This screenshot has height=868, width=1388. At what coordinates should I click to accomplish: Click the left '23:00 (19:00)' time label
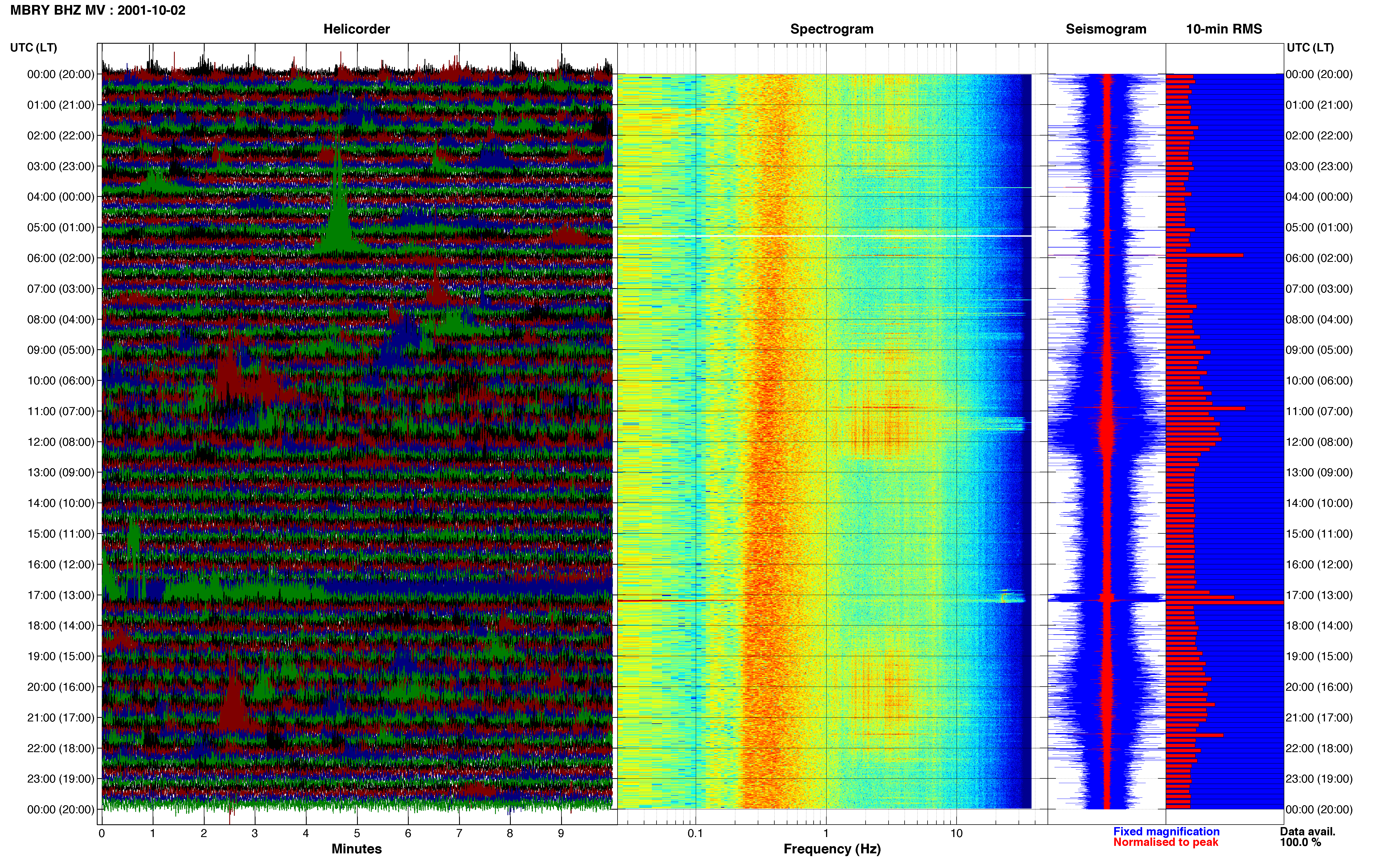61,778
